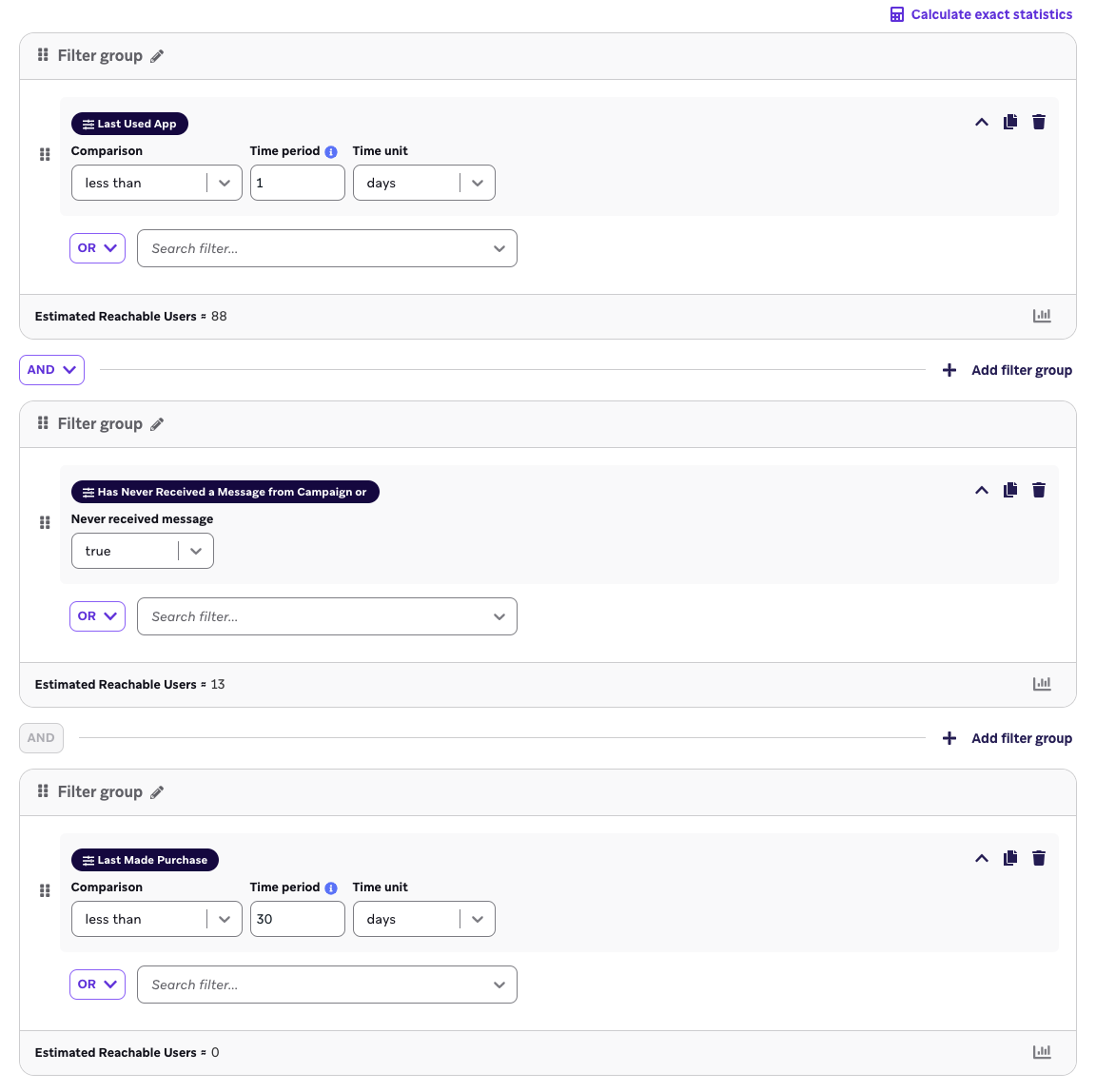Click Add filter group below first group
The image size is (1096, 1092).
[1008, 370]
